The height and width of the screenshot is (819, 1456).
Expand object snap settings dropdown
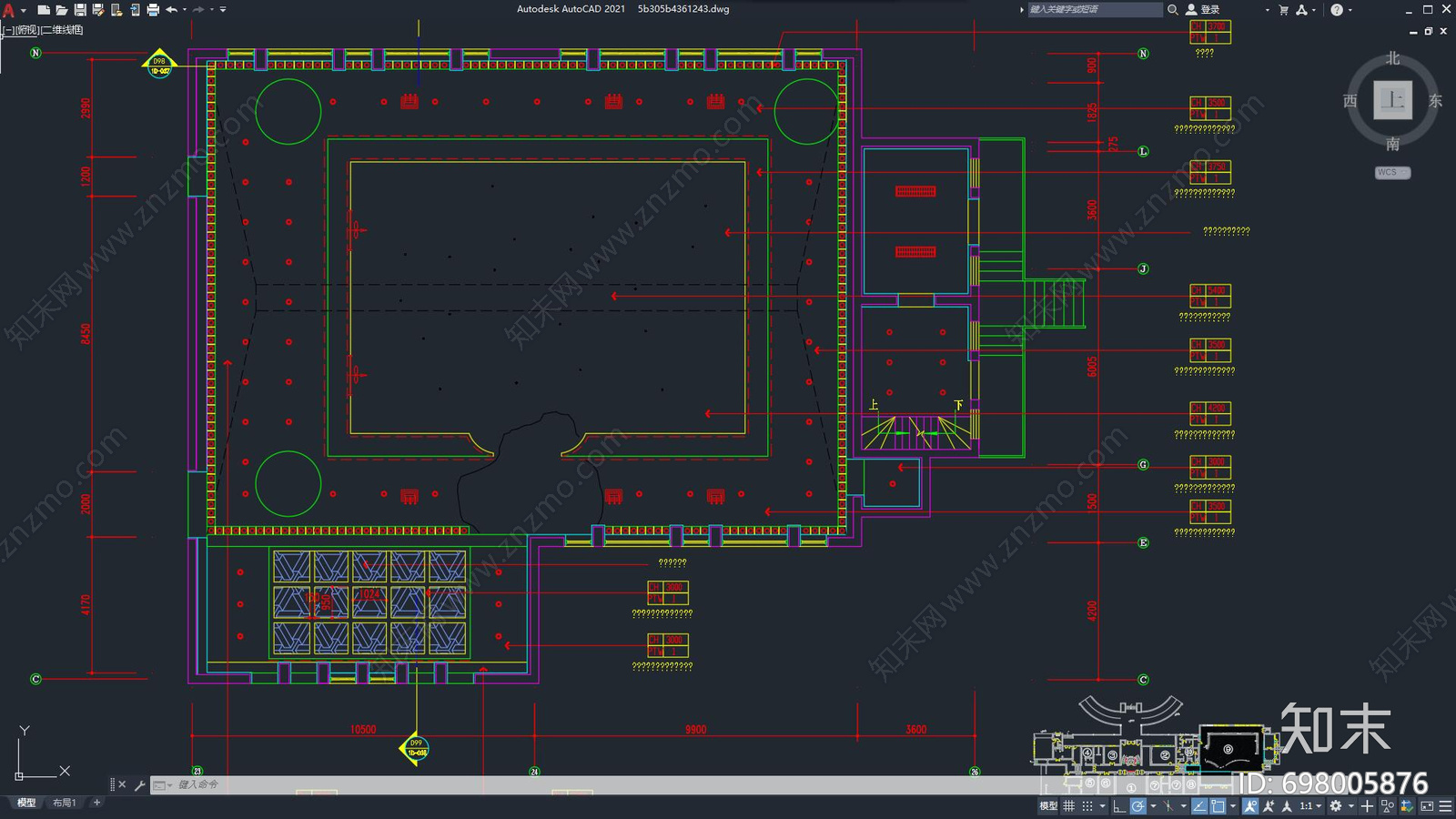[x=1233, y=806]
